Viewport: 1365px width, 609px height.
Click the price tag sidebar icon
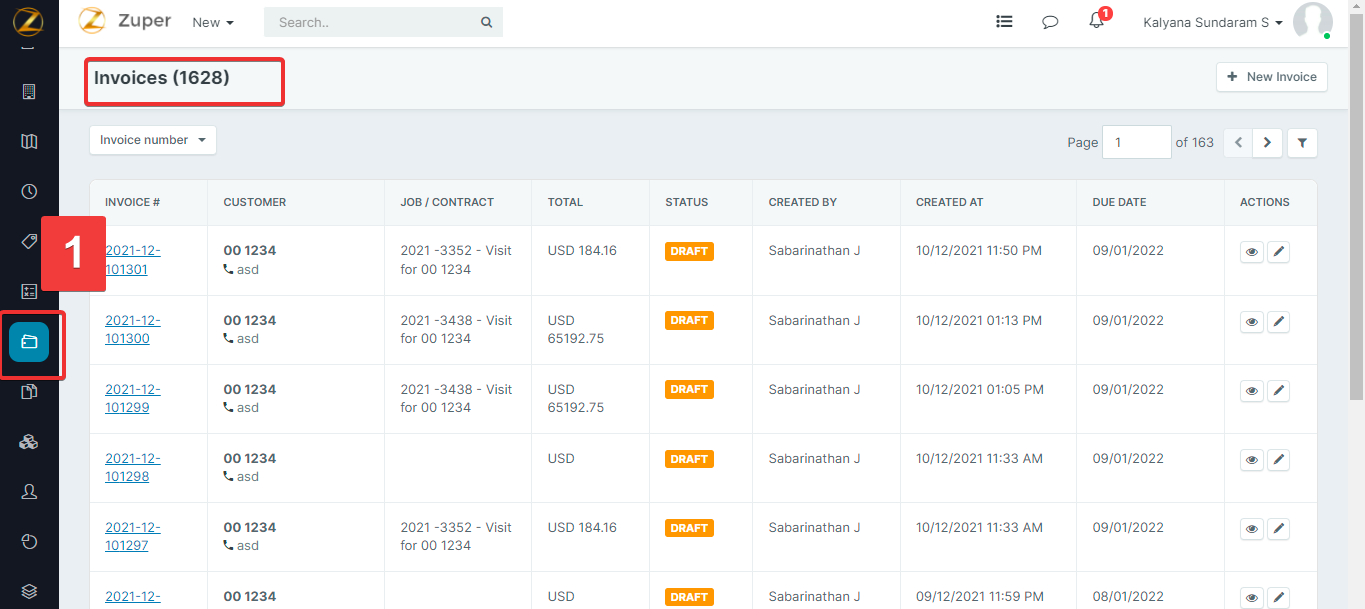(29, 241)
